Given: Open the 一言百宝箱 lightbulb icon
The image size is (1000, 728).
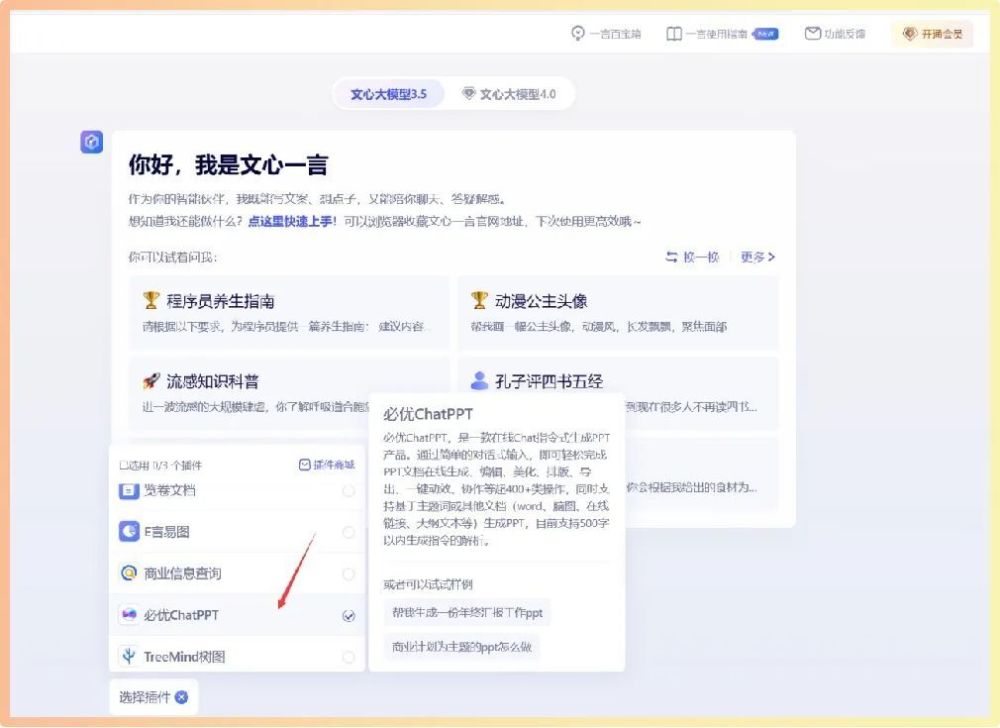Looking at the screenshot, I should point(577,33).
